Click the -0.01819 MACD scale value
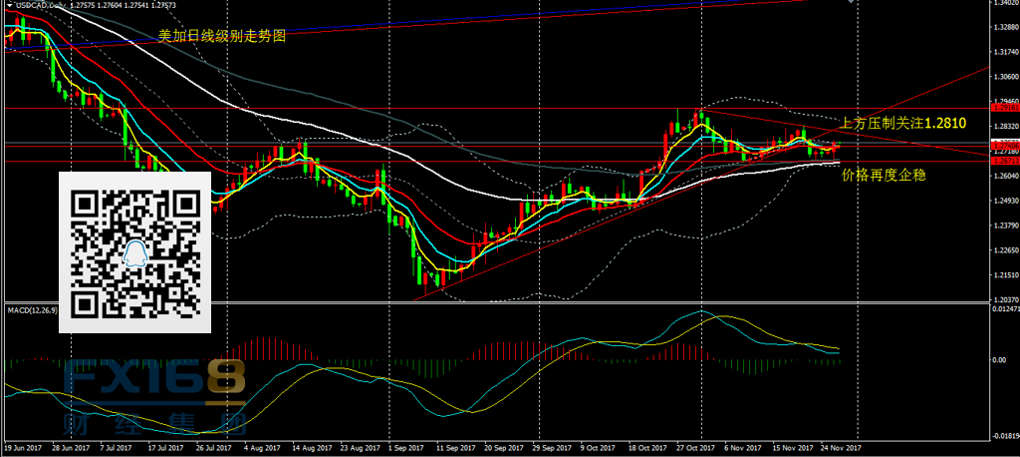The height and width of the screenshot is (457, 1020). (x=1001, y=436)
